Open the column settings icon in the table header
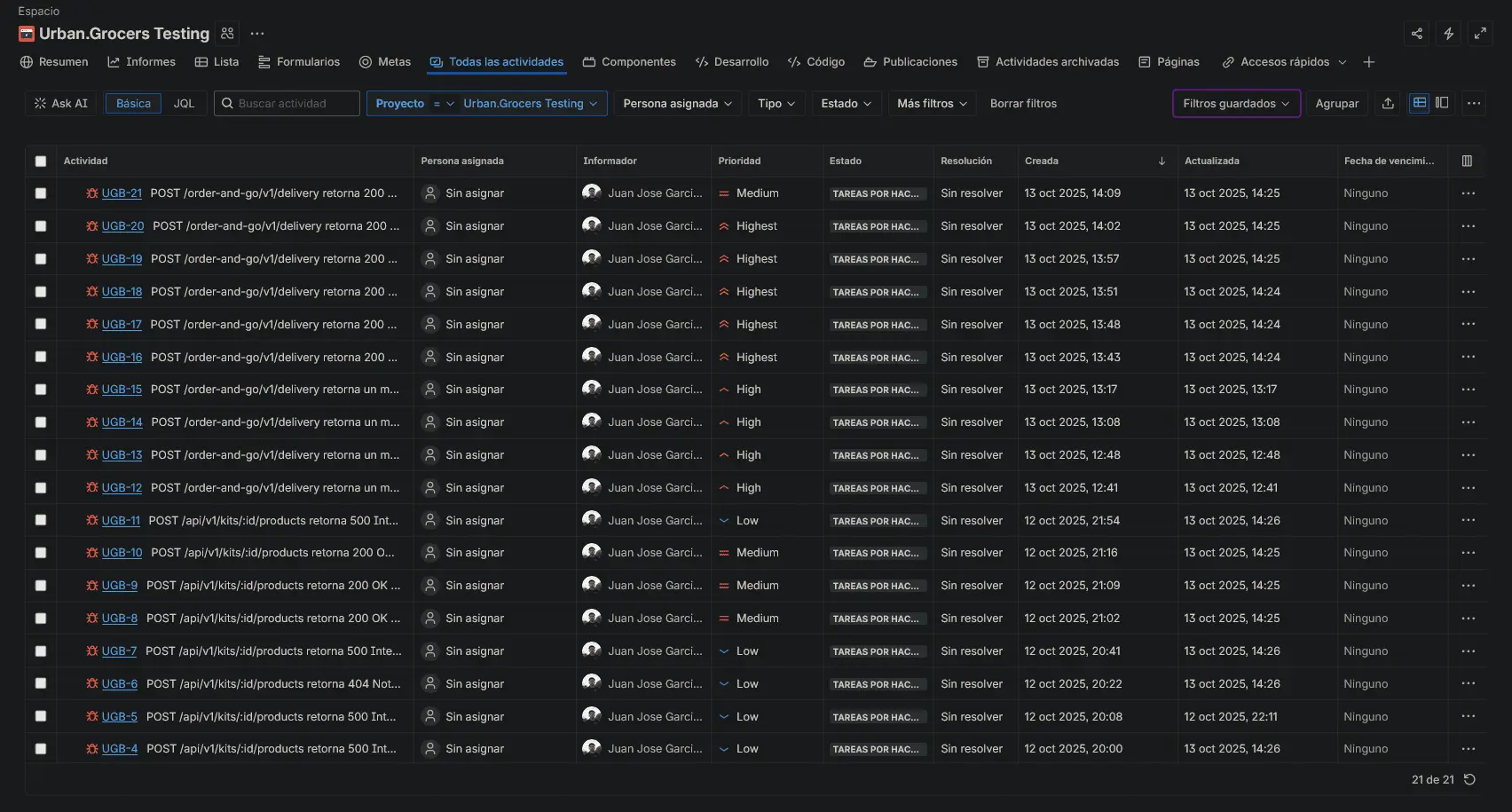The height and width of the screenshot is (812, 1512). point(1467,161)
